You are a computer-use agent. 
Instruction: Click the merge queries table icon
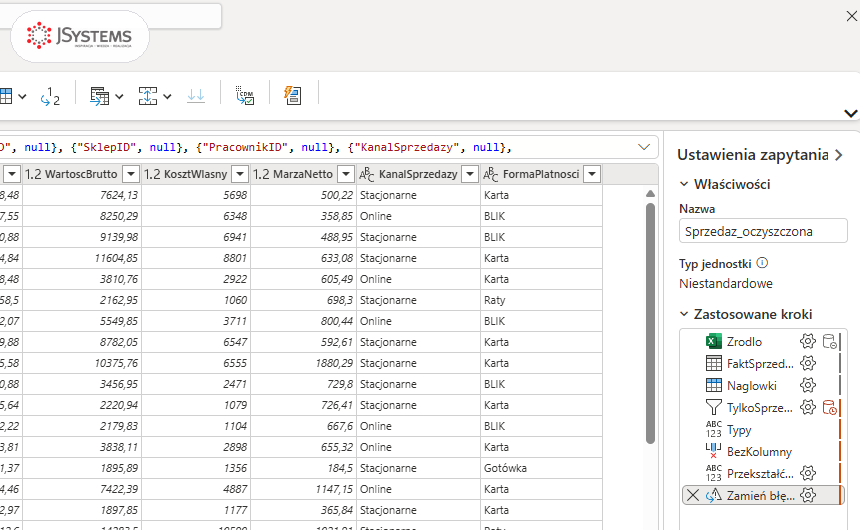coord(99,96)
